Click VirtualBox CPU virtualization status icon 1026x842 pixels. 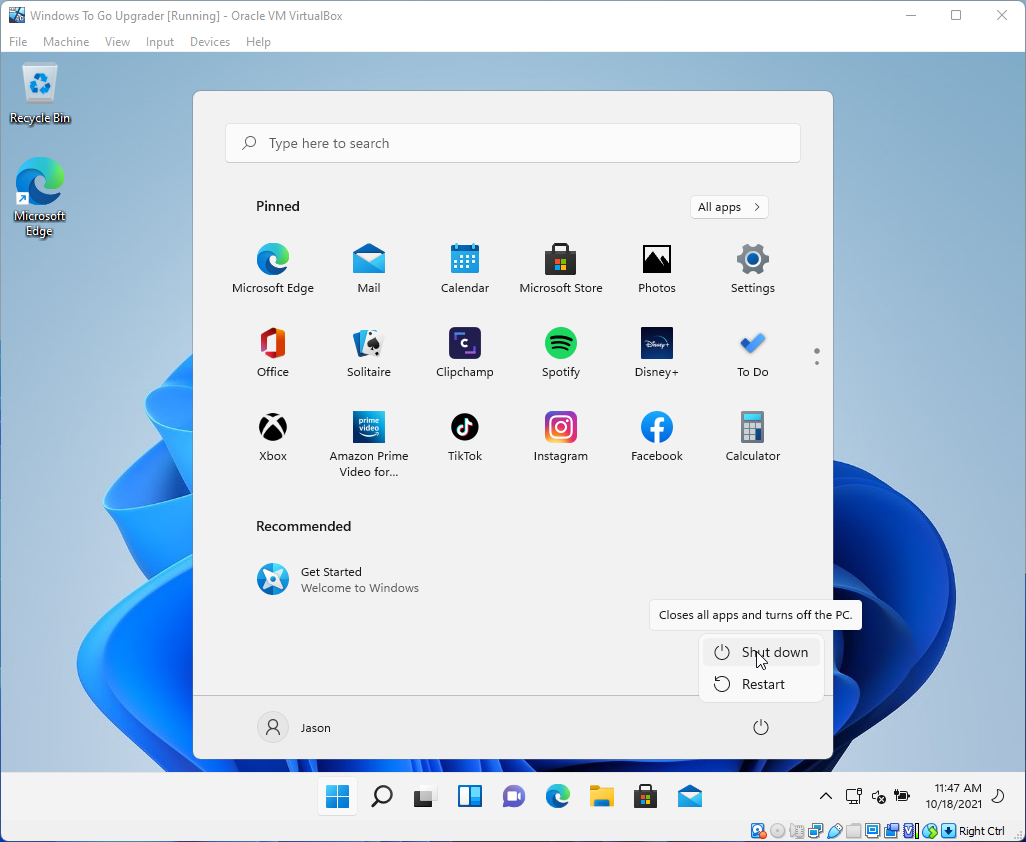[911, 831]
